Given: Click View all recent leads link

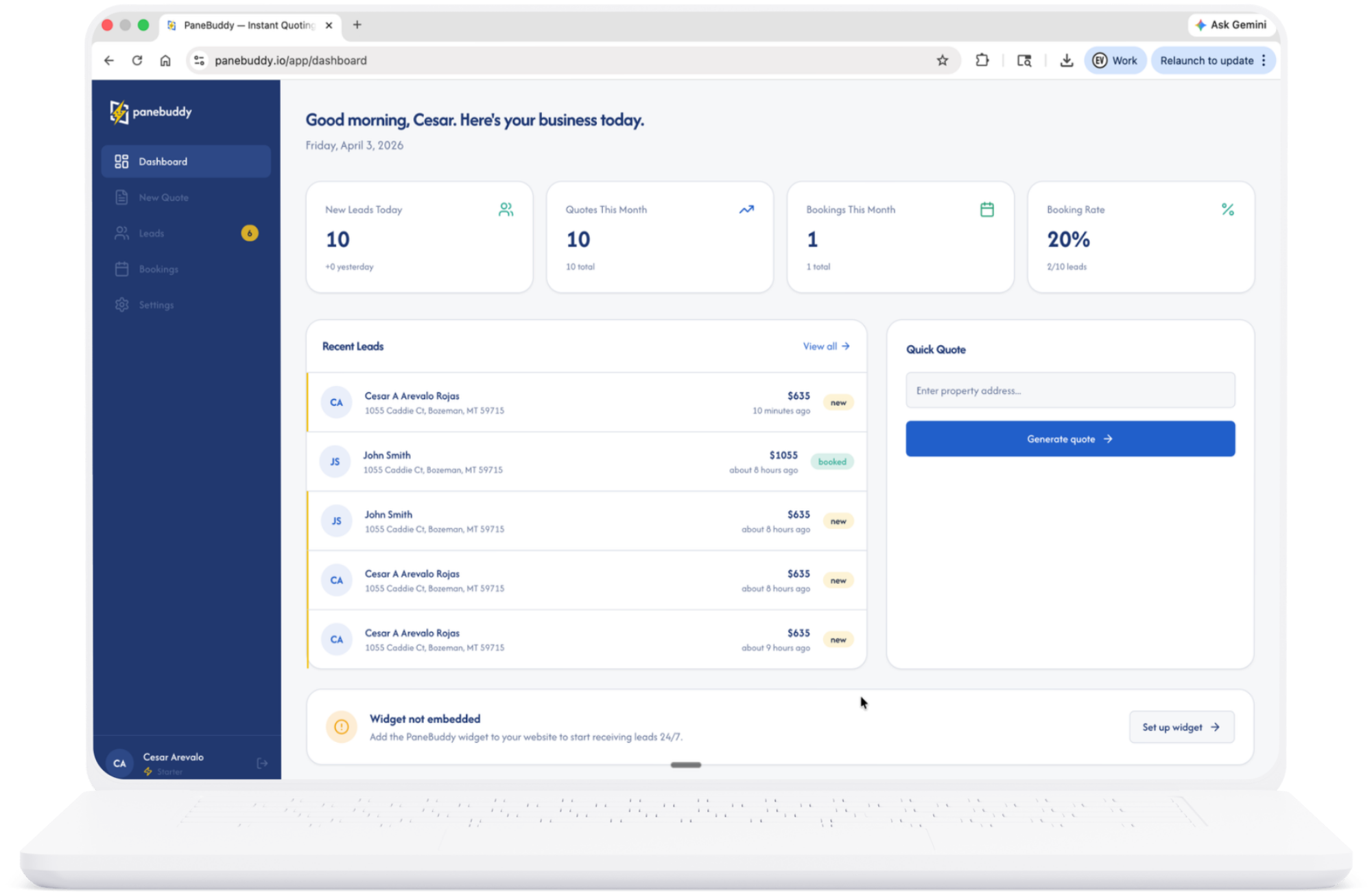Looking at the screenshot, I should coord(827,346).
